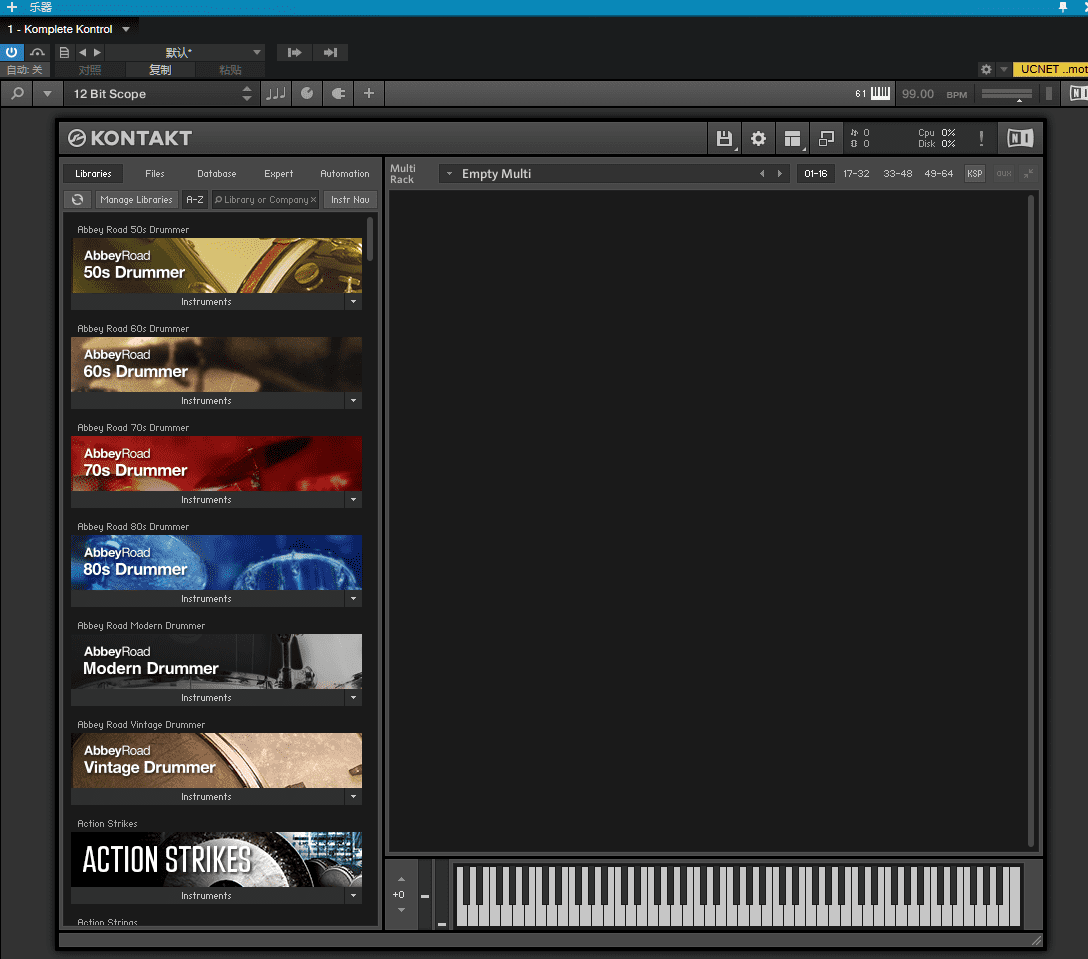Open the preset file page icon
Viewport: 1088px width, 959px height.
64,52
